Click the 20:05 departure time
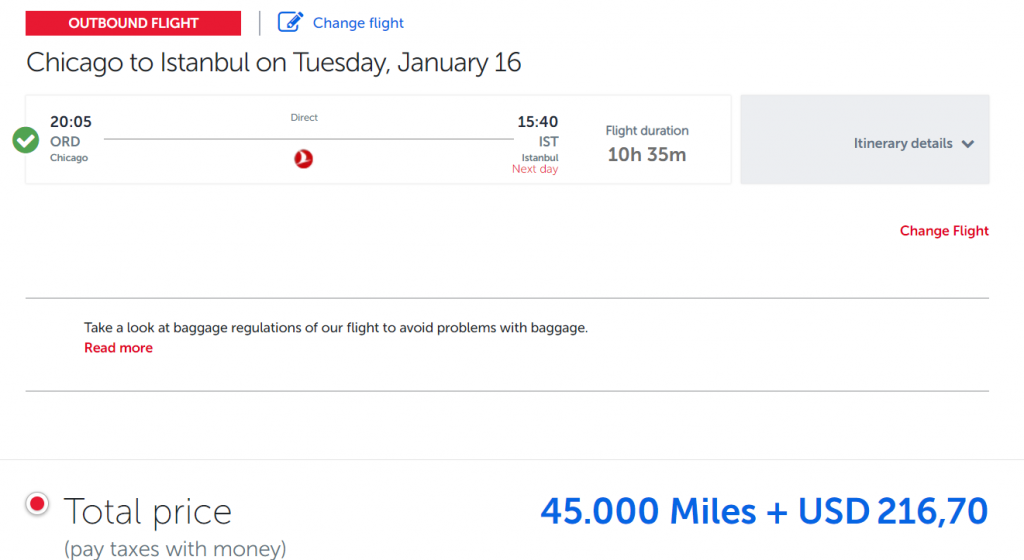 point(71,122)
